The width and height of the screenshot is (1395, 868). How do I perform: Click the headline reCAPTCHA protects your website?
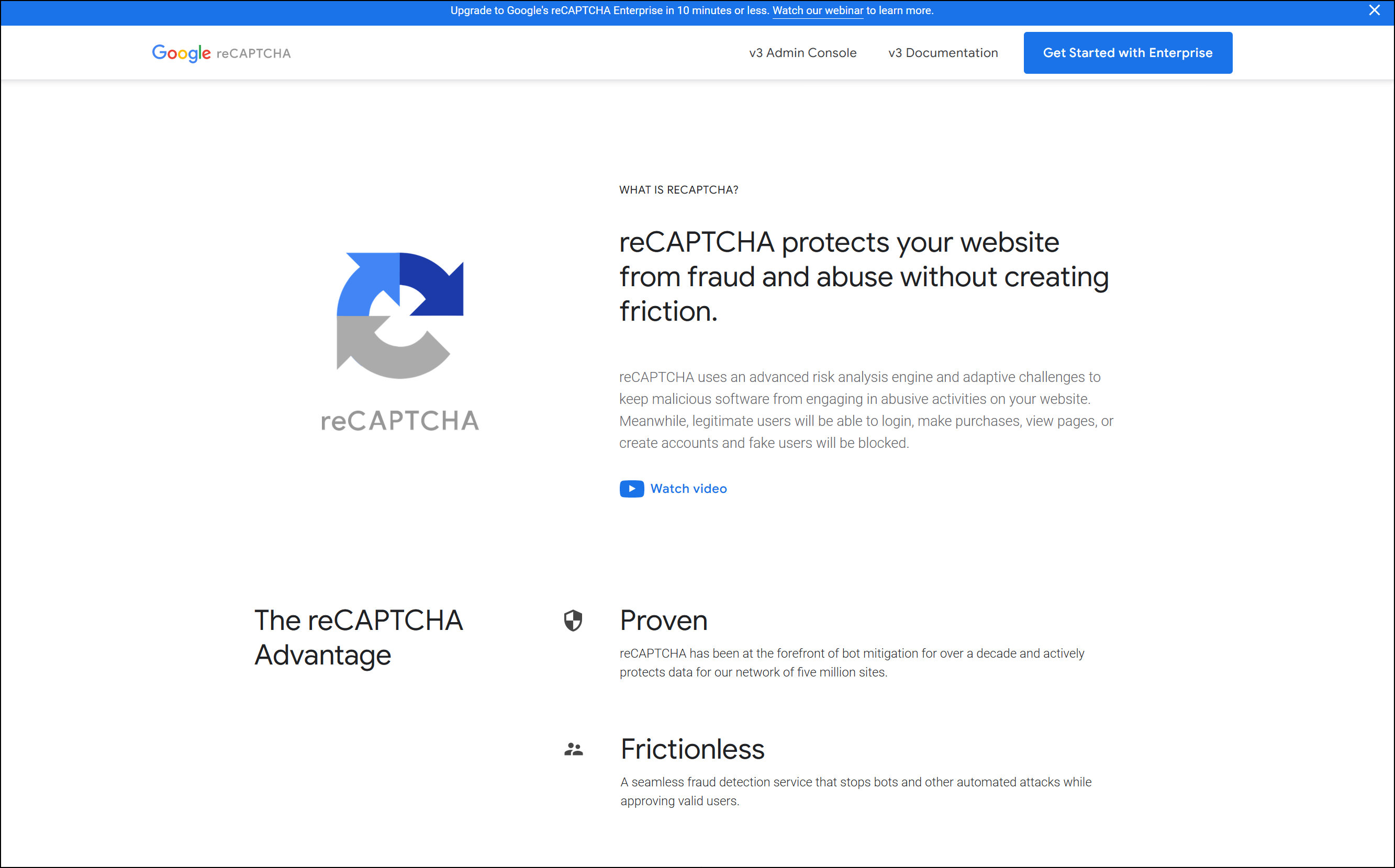click(864, 277)
